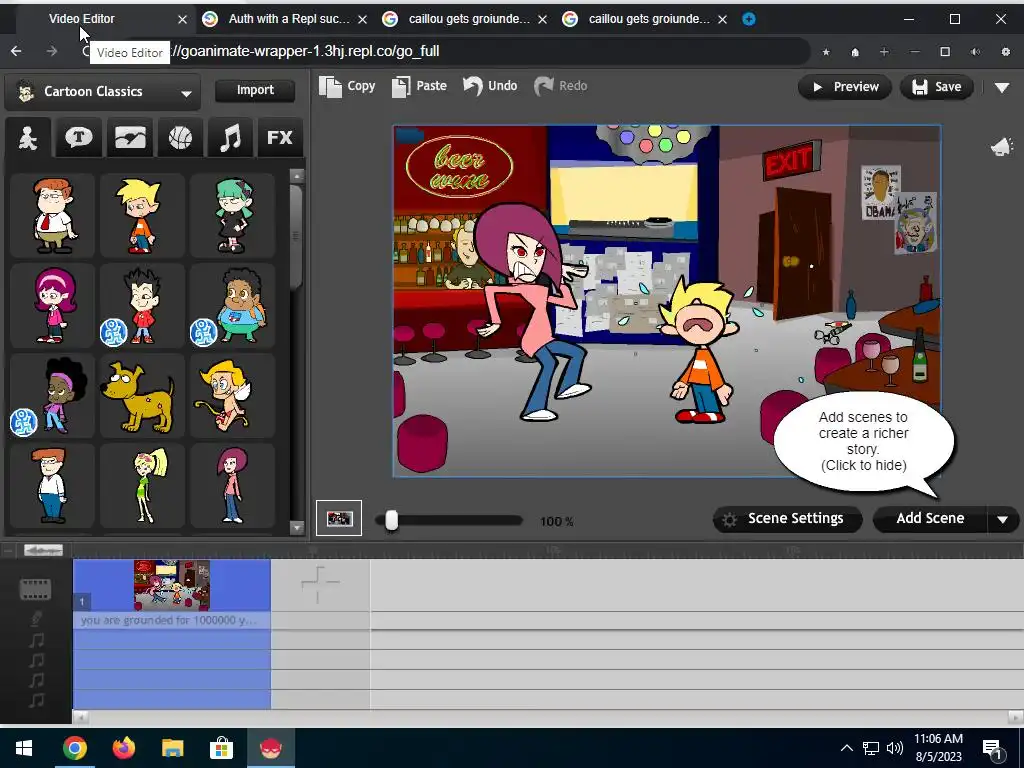Click Paste in the editor toolbar

tap(419, 86)
